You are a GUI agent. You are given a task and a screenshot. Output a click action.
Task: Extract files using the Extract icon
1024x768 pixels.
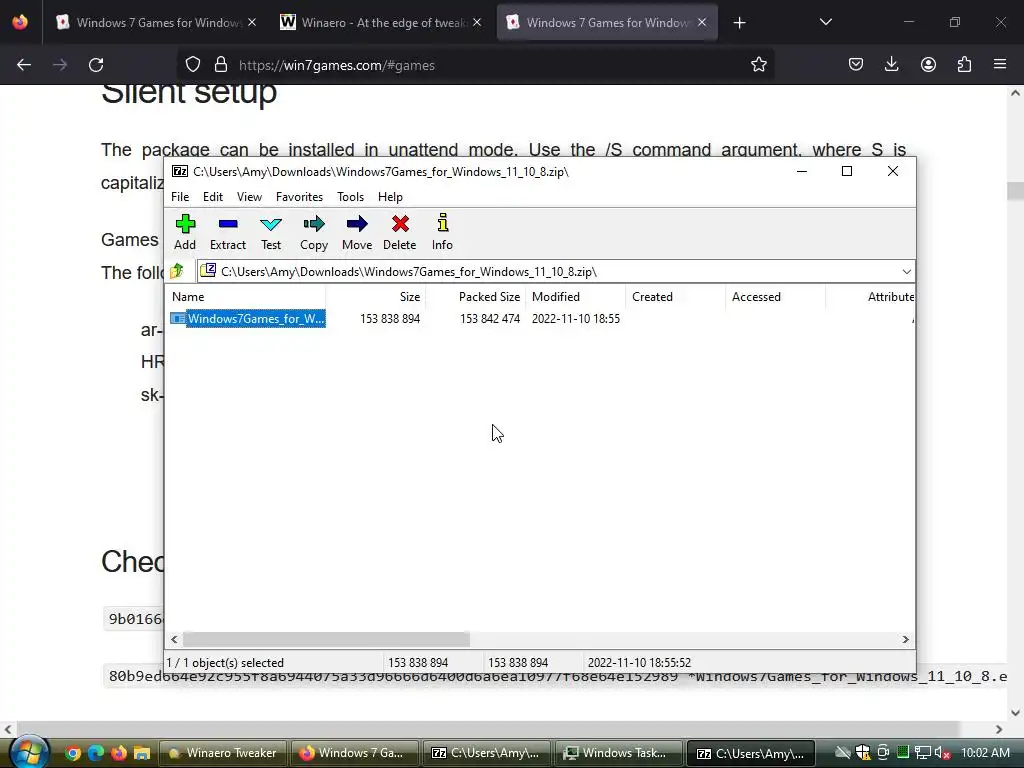(x=227, y=232)
